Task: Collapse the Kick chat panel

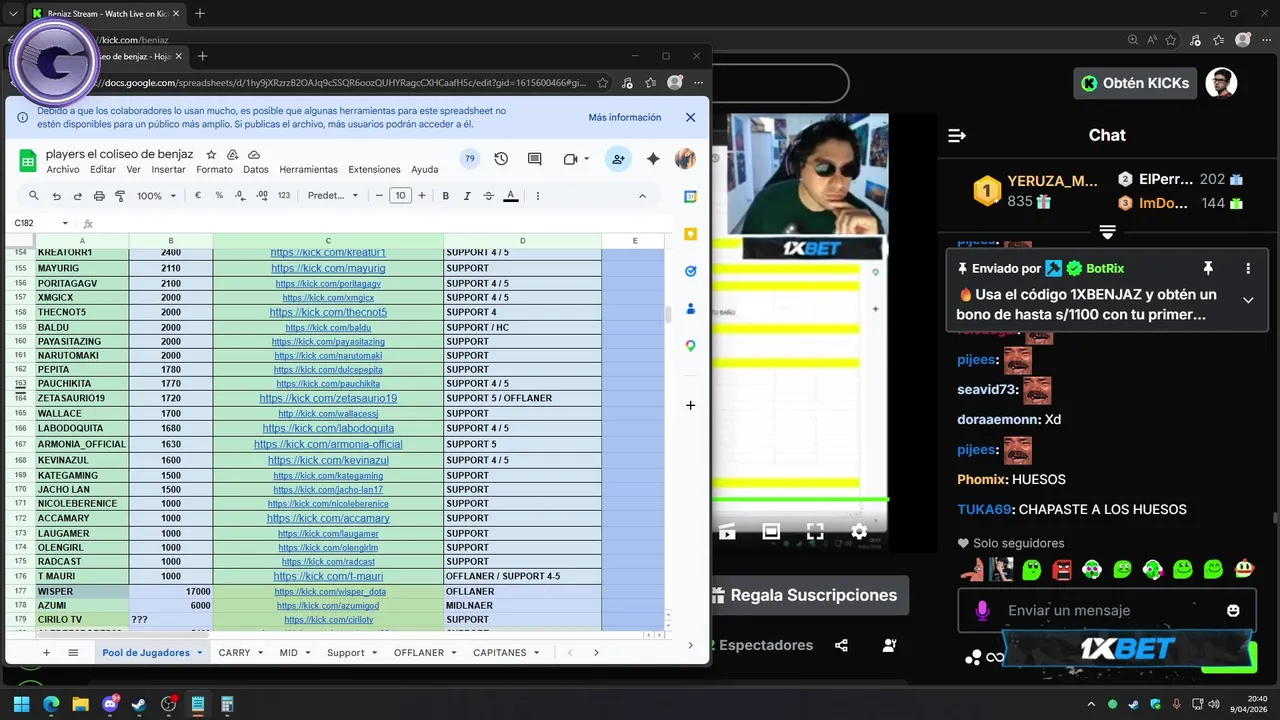Action: tap(957, 135)
